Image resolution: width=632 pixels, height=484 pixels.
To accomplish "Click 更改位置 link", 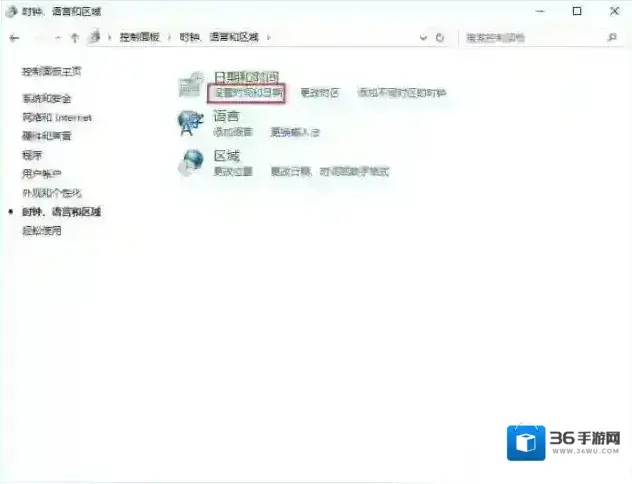I will (x=233, y=172).
